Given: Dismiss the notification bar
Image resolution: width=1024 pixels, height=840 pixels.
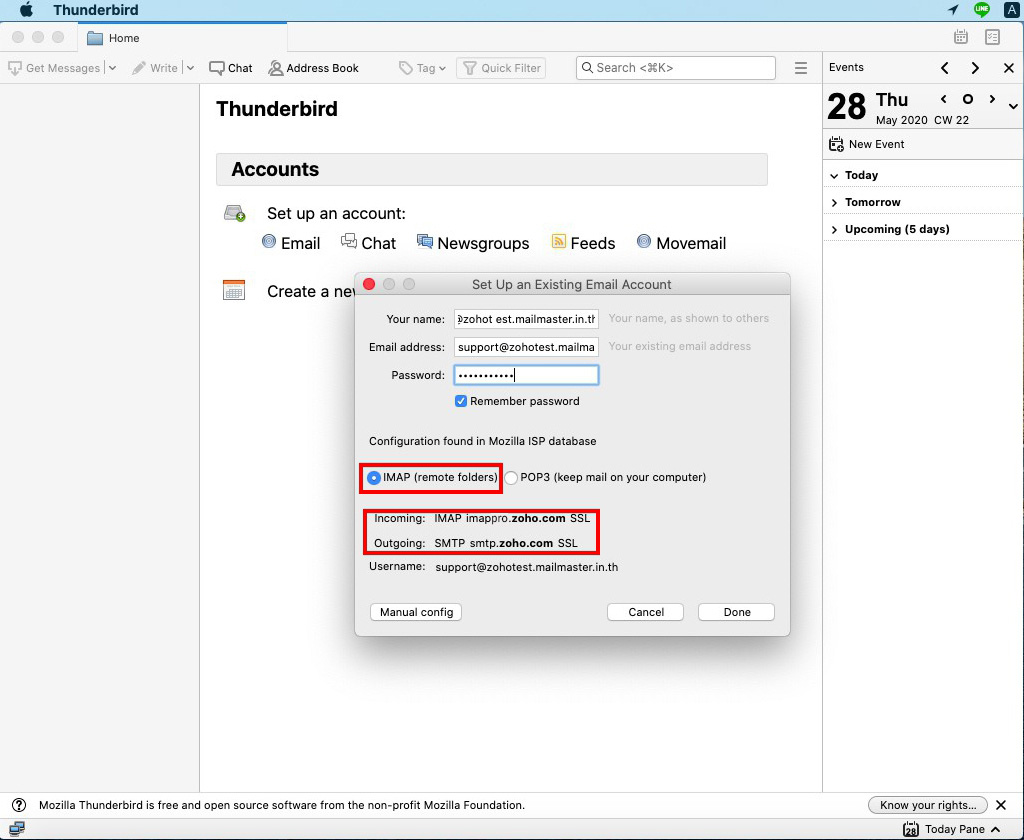Looking at the screenshot, I should click(1000, 805).
